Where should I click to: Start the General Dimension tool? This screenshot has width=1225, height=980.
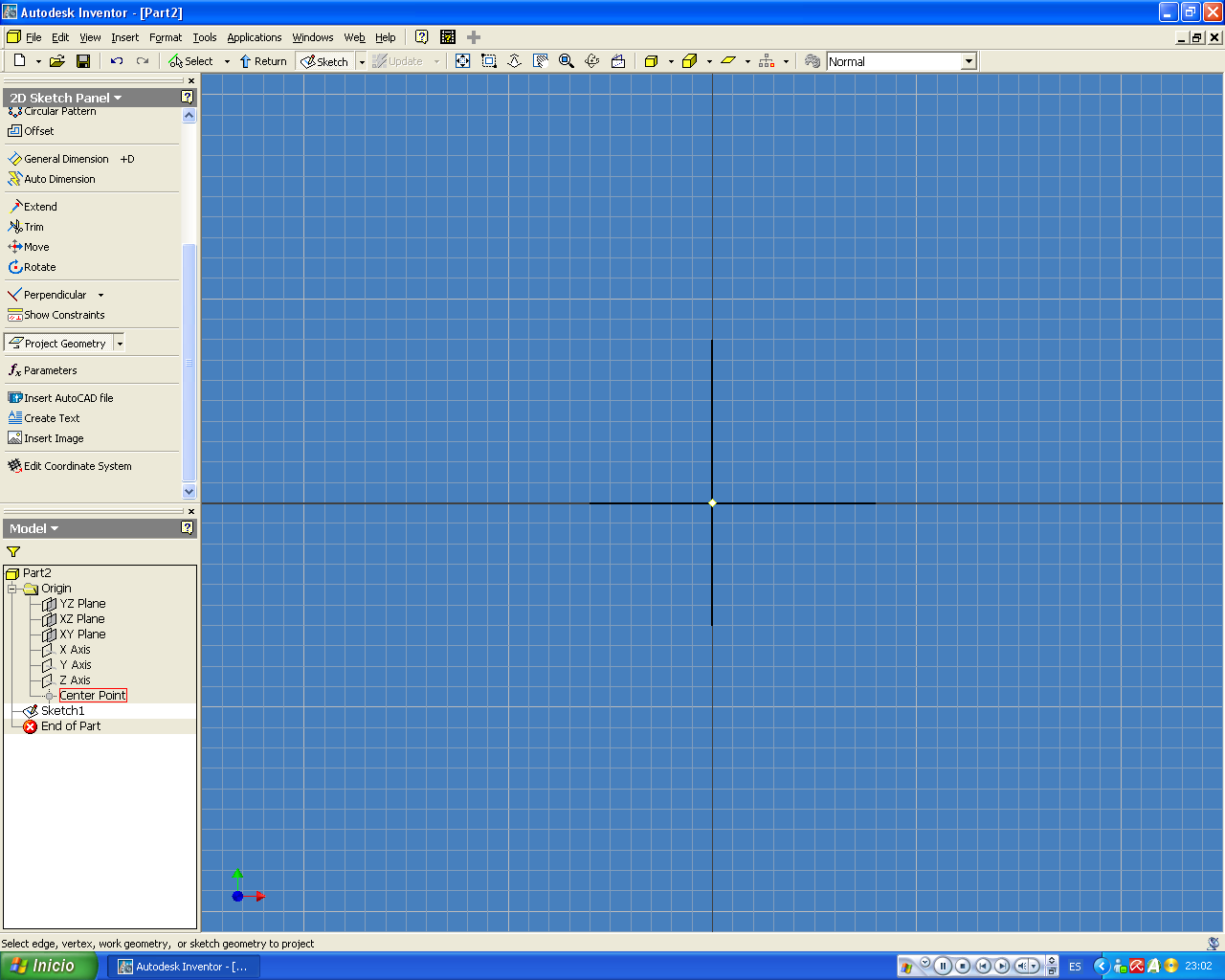(x=67, y=159)
